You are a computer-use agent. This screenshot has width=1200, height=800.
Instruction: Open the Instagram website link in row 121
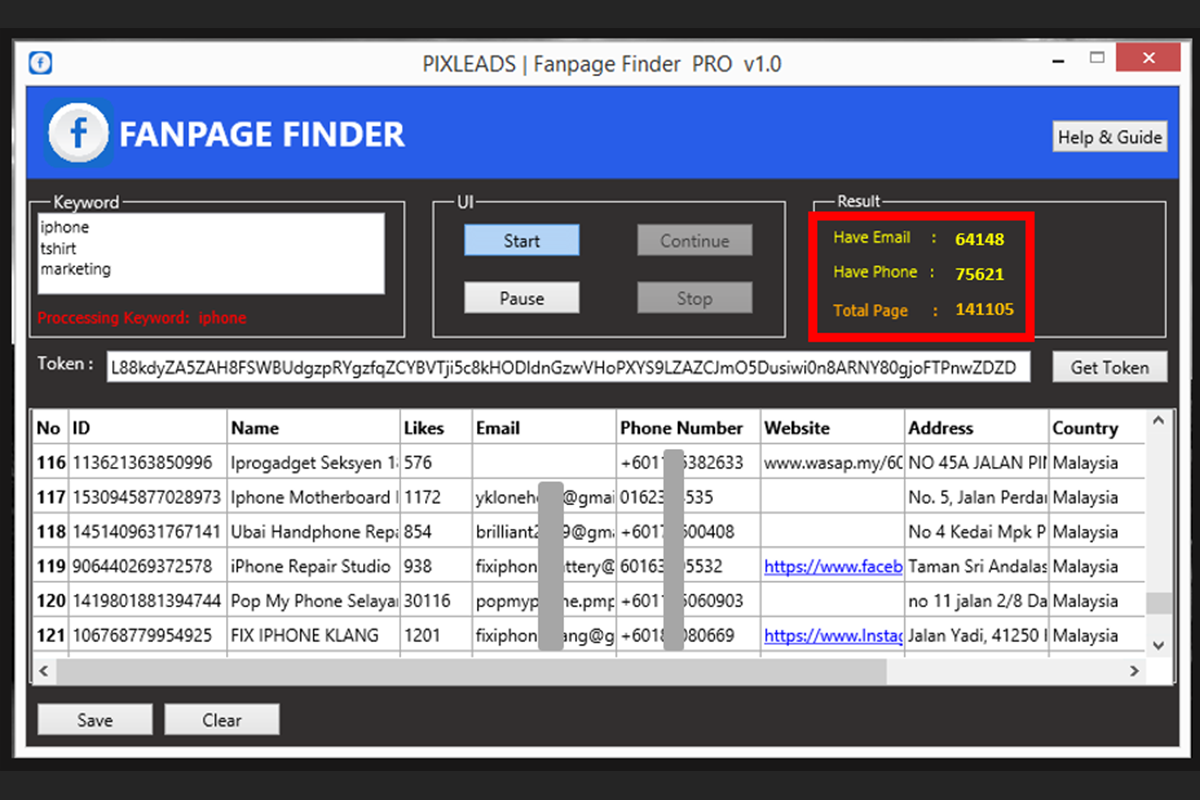click(x=833, y=635)
